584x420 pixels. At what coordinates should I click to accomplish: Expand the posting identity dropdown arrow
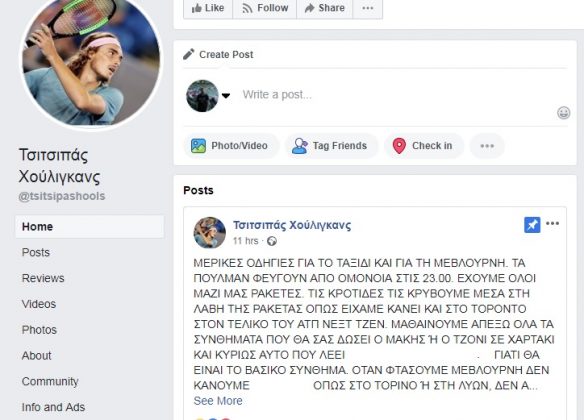[x=226, y=96]
